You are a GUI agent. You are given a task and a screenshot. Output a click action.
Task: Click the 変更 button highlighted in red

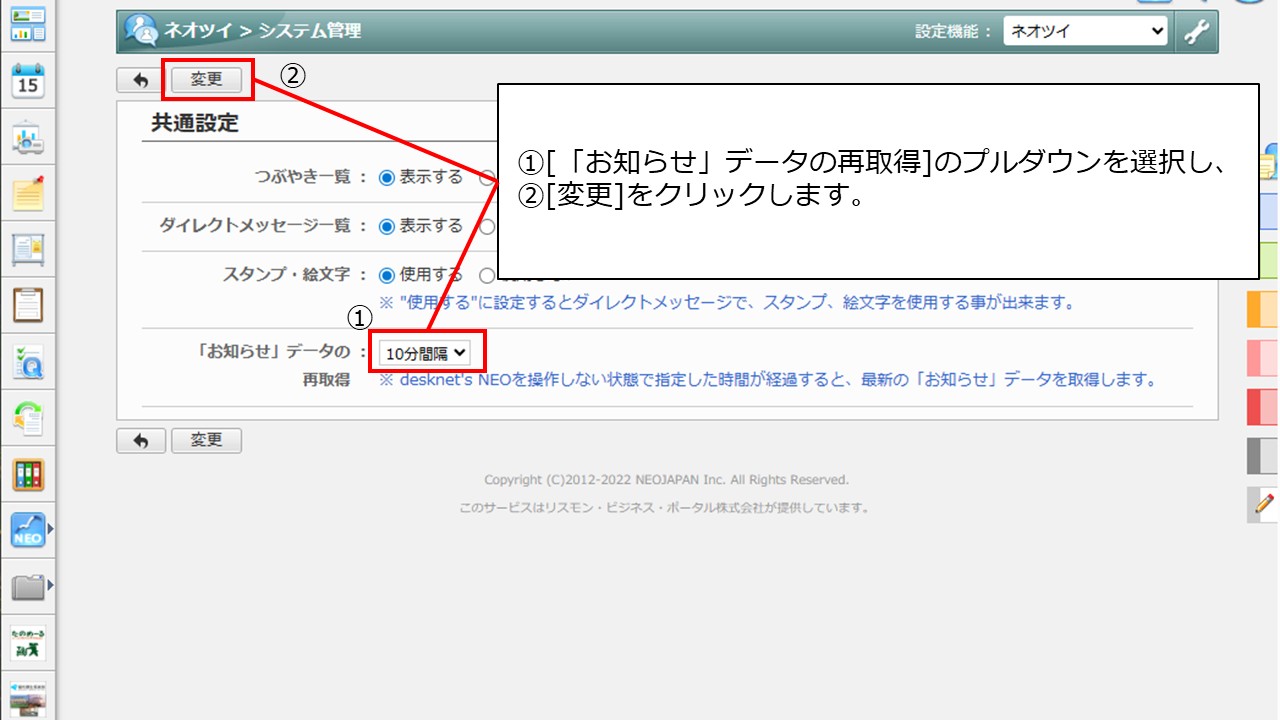tap(206, 80)
